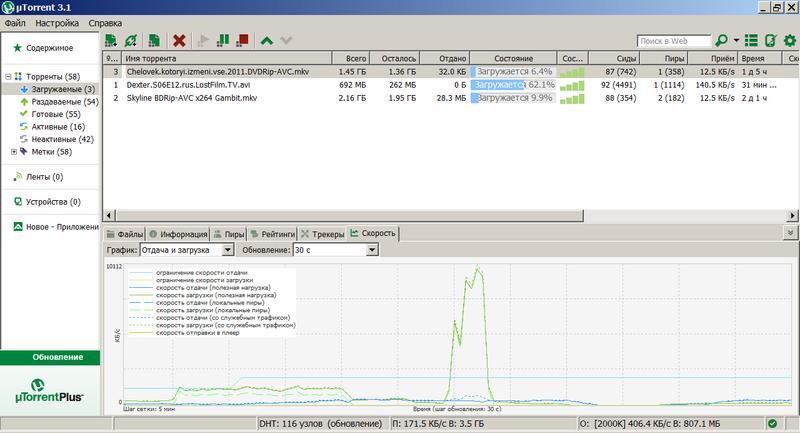Click the horizontal scrollbar left arrow
Image resolution: width=800 pixels, height=433 pixels.
[109, 216]
